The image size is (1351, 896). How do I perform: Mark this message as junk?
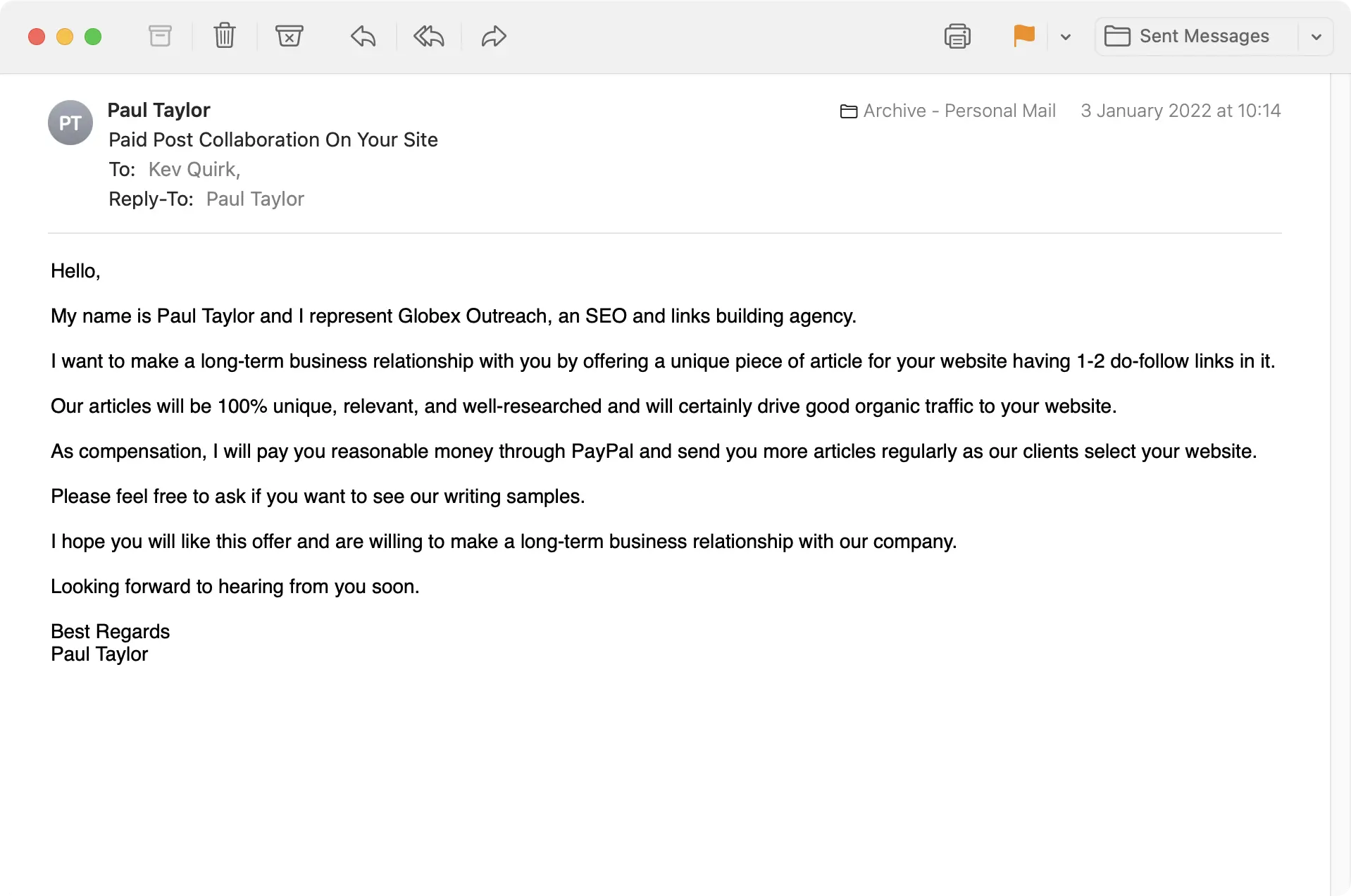[x=289, y=36]
